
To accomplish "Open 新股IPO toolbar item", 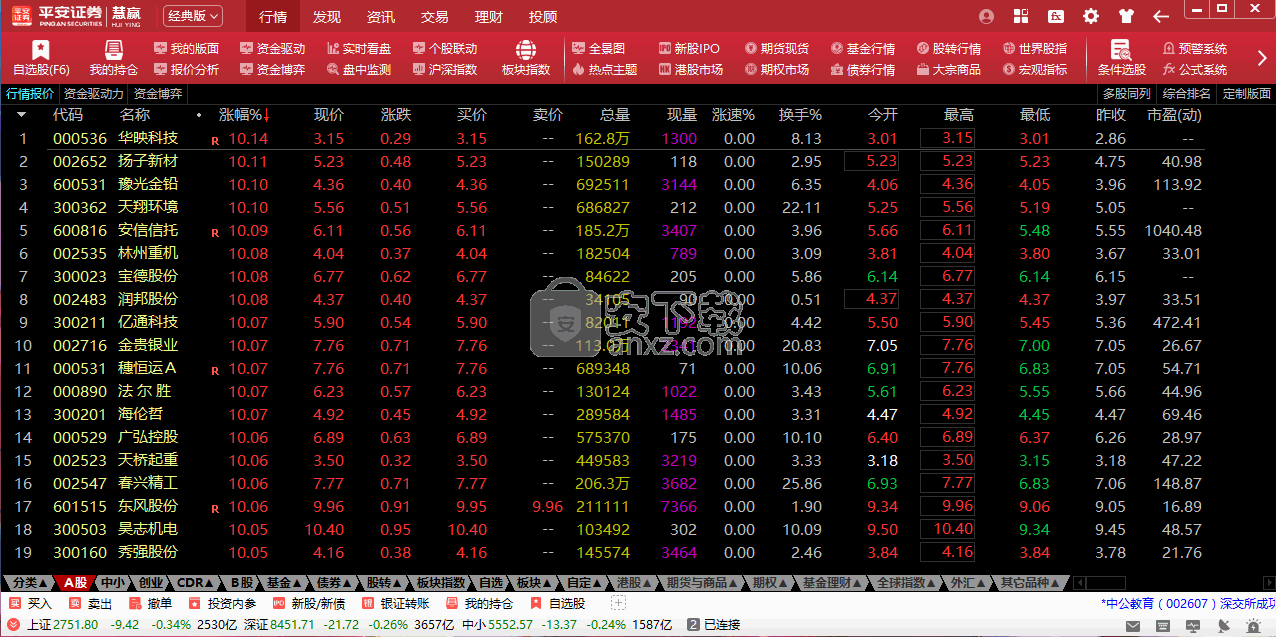I will pyautogui.click(x=689, y=48).
